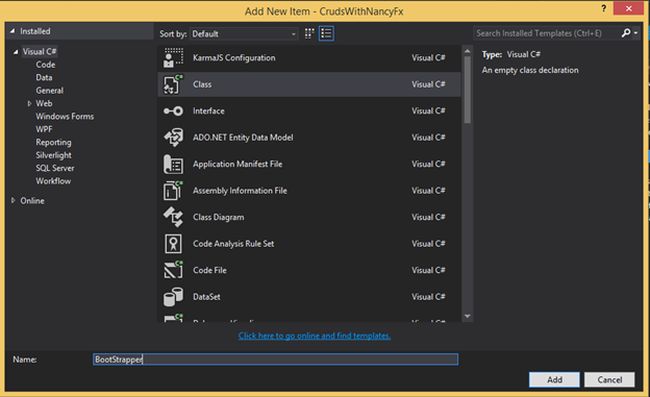The image size is (650, 397).
Task: Select the SQL Server category
Action: [x=55, y=168]
